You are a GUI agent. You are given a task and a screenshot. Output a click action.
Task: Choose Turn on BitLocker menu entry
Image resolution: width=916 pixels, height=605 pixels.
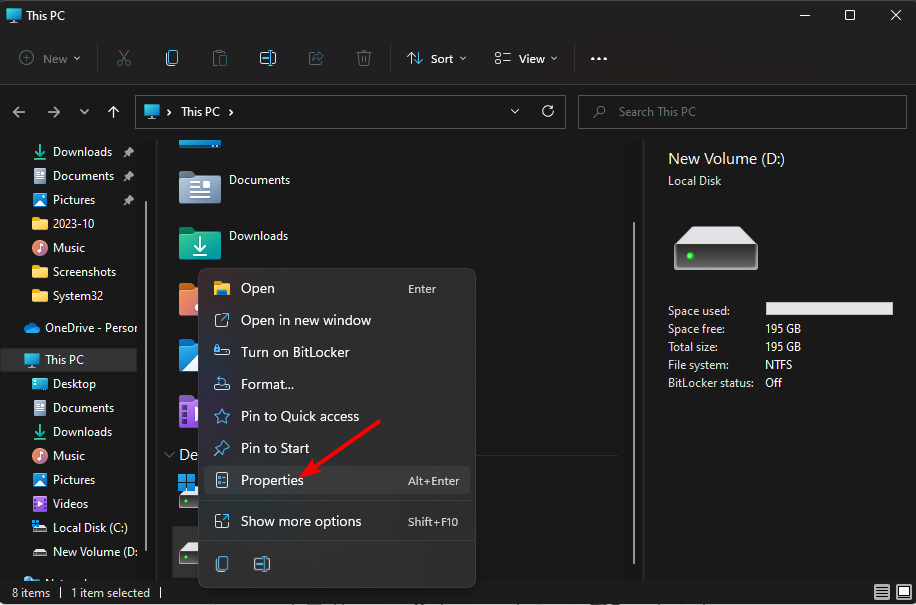pyautogui.click(x=295, y=352)
